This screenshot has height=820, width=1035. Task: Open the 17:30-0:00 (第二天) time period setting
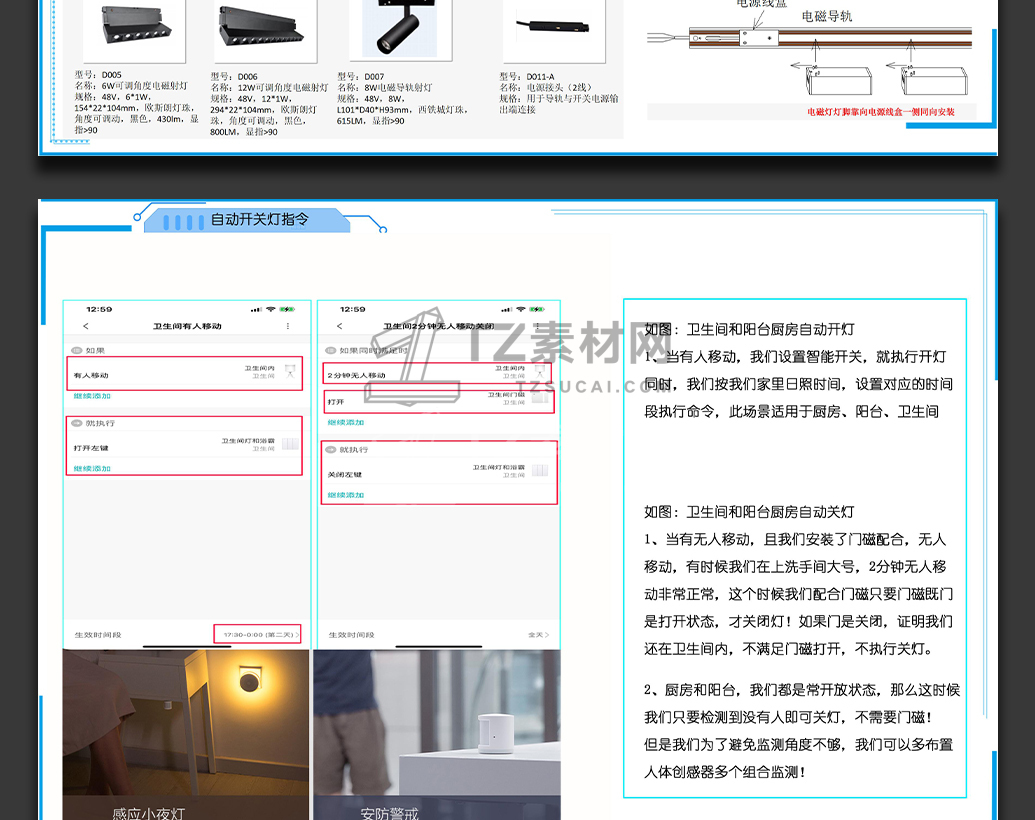pos(257,634)
